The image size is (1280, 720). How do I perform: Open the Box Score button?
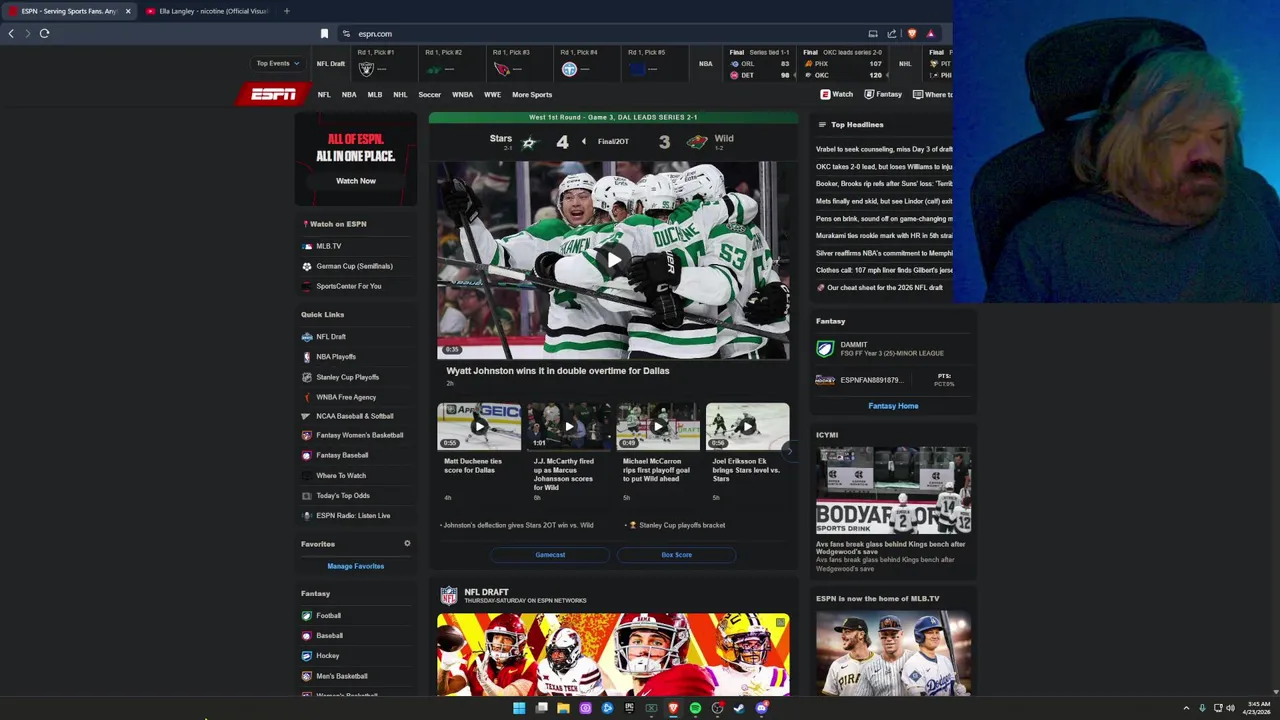click(676, 555)
